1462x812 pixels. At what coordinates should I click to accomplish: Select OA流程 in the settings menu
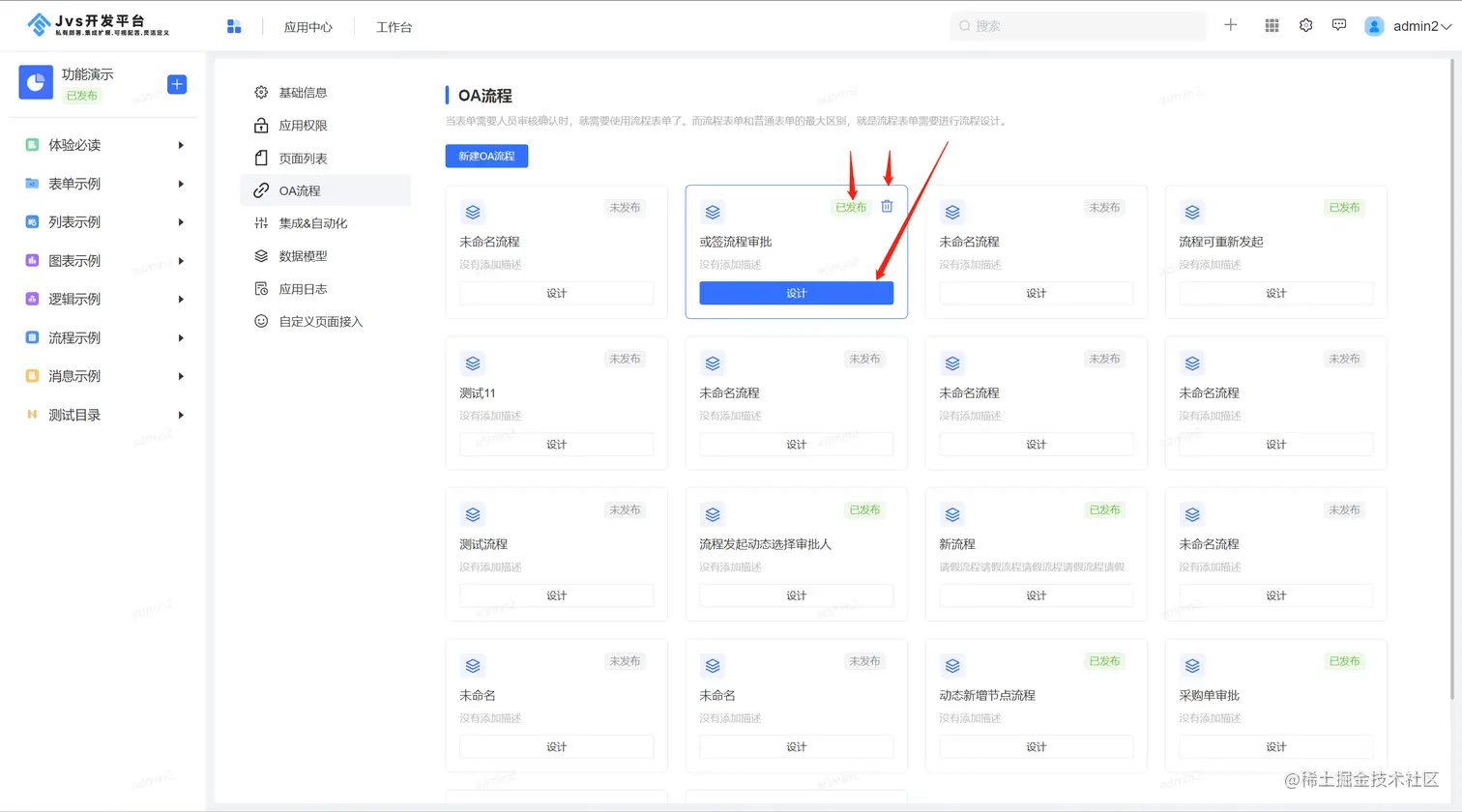[325, 190]
